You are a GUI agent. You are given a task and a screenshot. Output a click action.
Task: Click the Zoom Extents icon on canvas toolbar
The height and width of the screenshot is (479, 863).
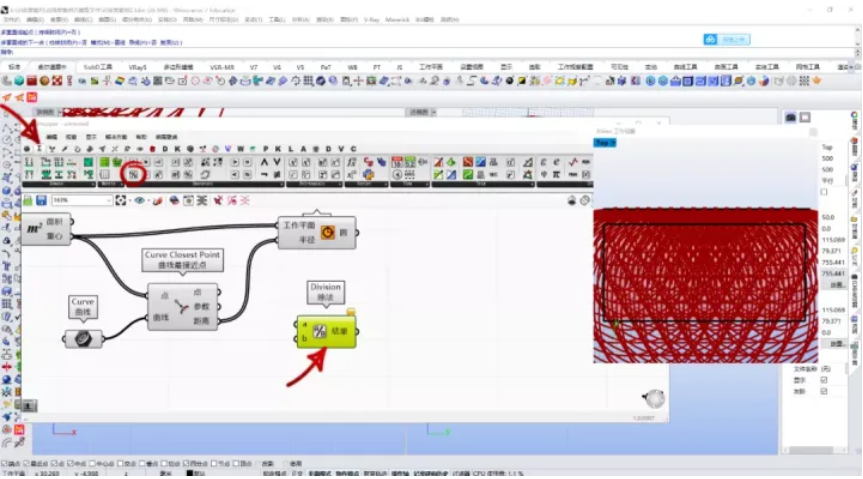pyautogui.click(x=121, y=200)
